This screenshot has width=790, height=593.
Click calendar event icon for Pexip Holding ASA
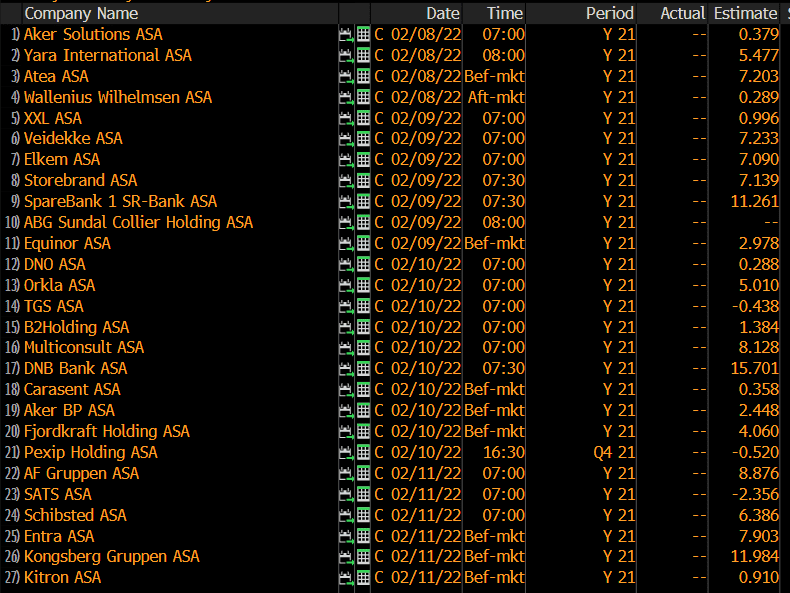[346, 453]
